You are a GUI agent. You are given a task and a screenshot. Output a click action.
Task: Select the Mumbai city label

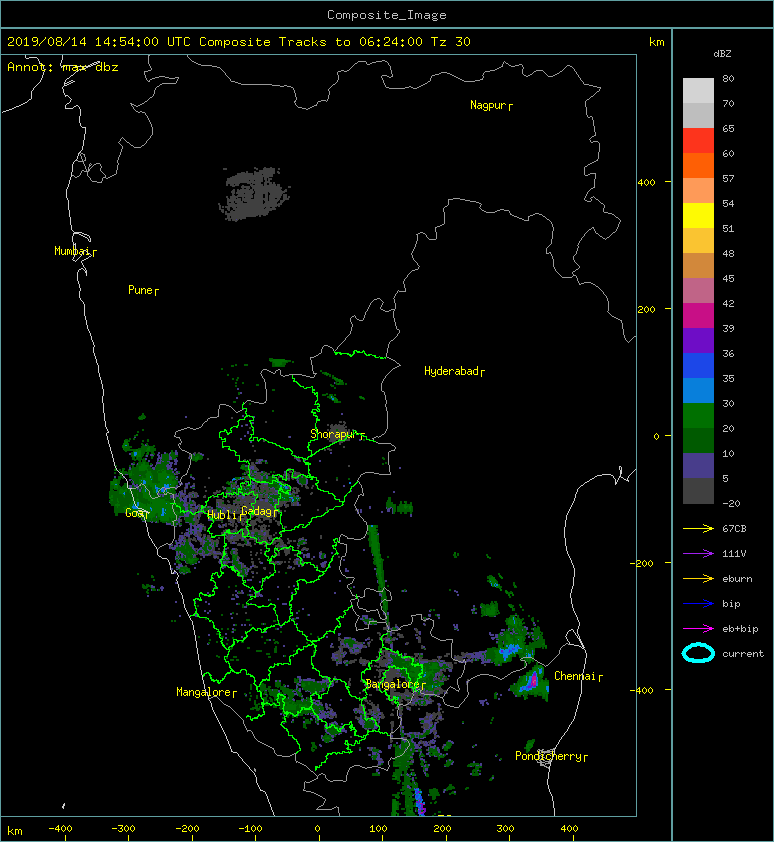(75, 251)
